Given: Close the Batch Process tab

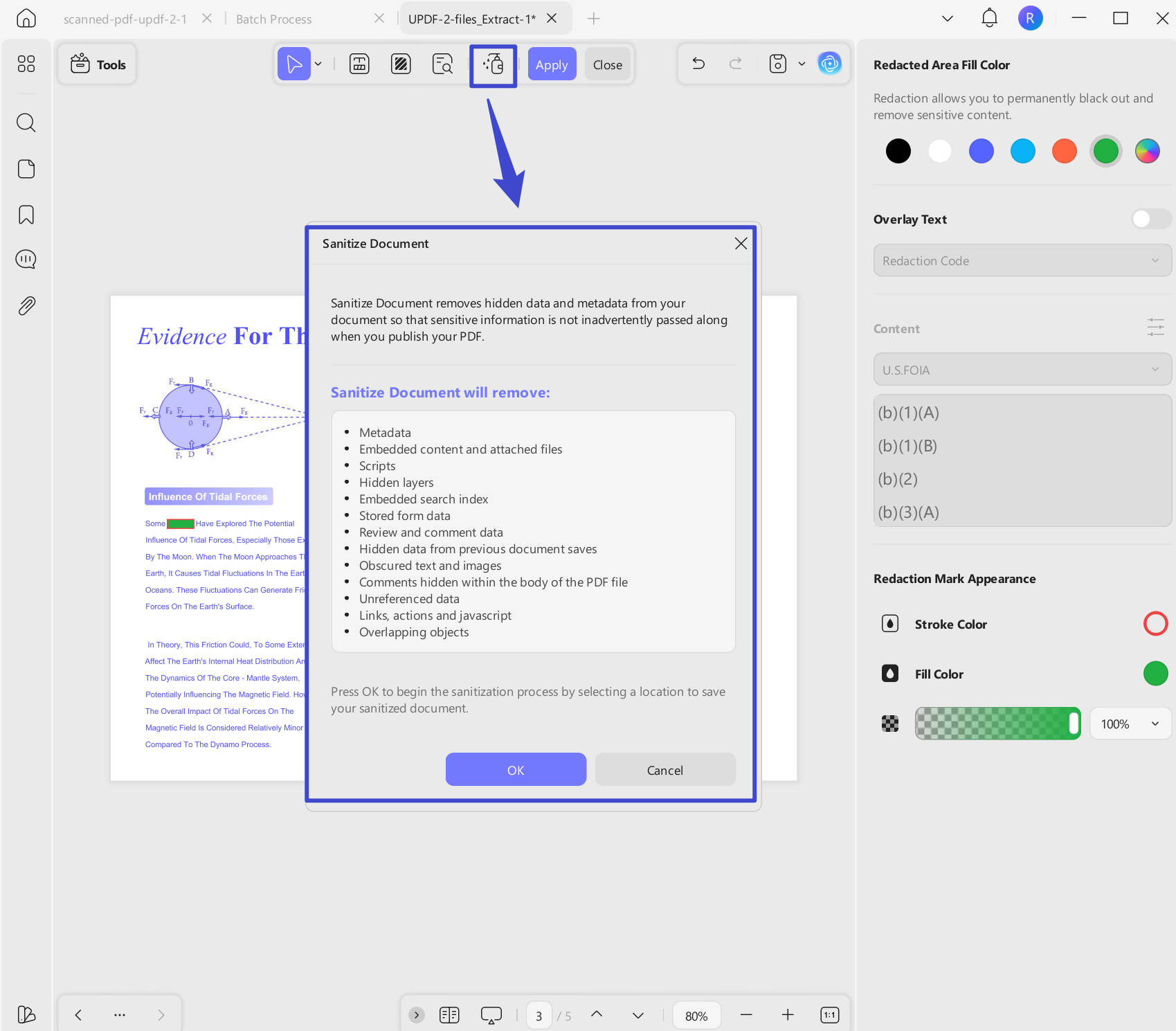Looking at the screenshot, I should click(x=379, y=19).
